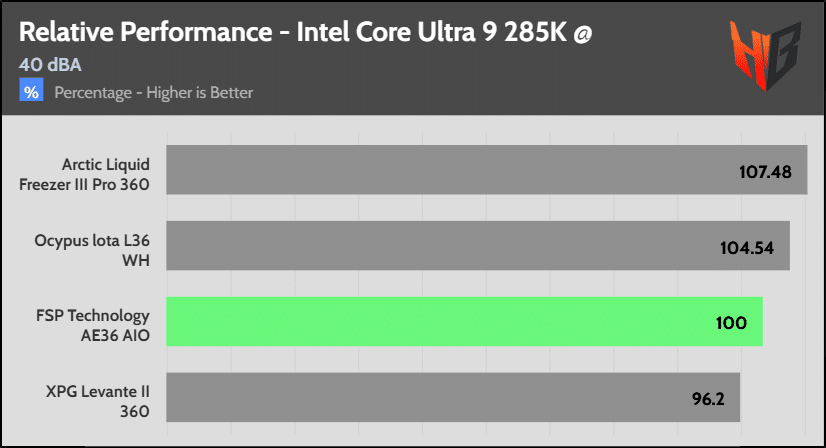The height and width of the screenshot is (448, 826).
Task: Click the XPG Levante II 360 label
Action: tap(97, 401)
